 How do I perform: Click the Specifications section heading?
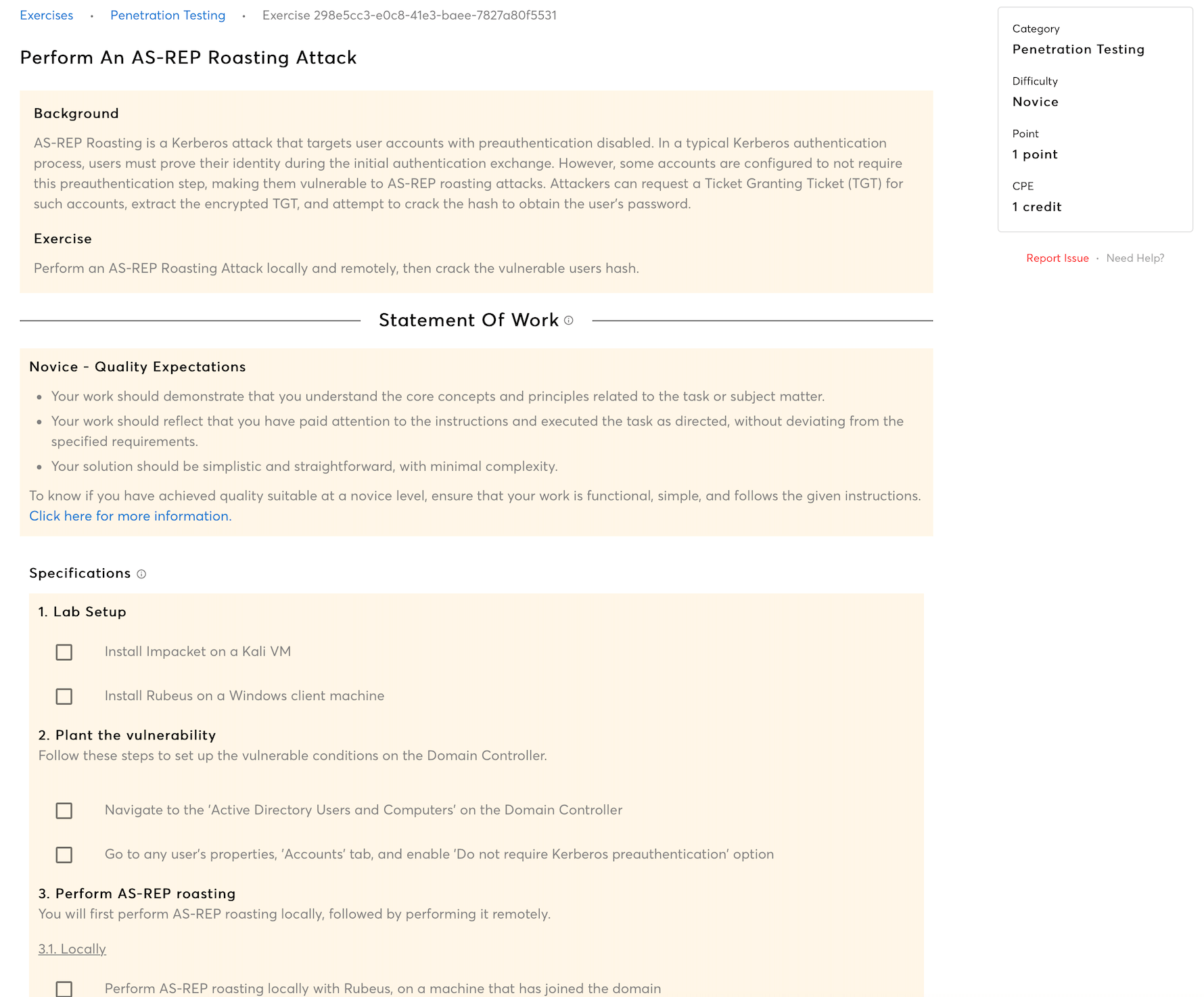[80, 574]
